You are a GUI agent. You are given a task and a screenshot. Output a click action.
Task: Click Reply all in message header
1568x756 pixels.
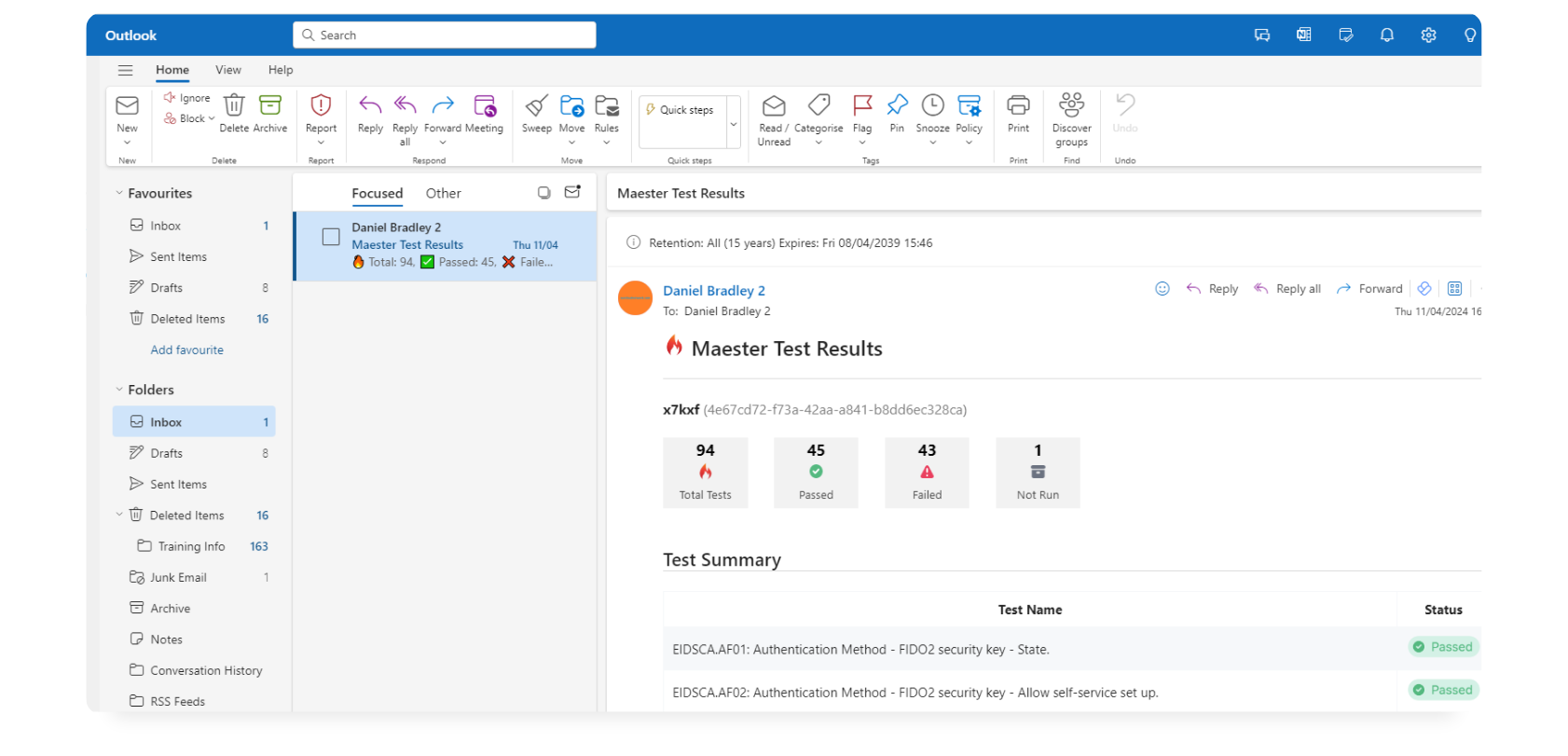click(1287, 289)
